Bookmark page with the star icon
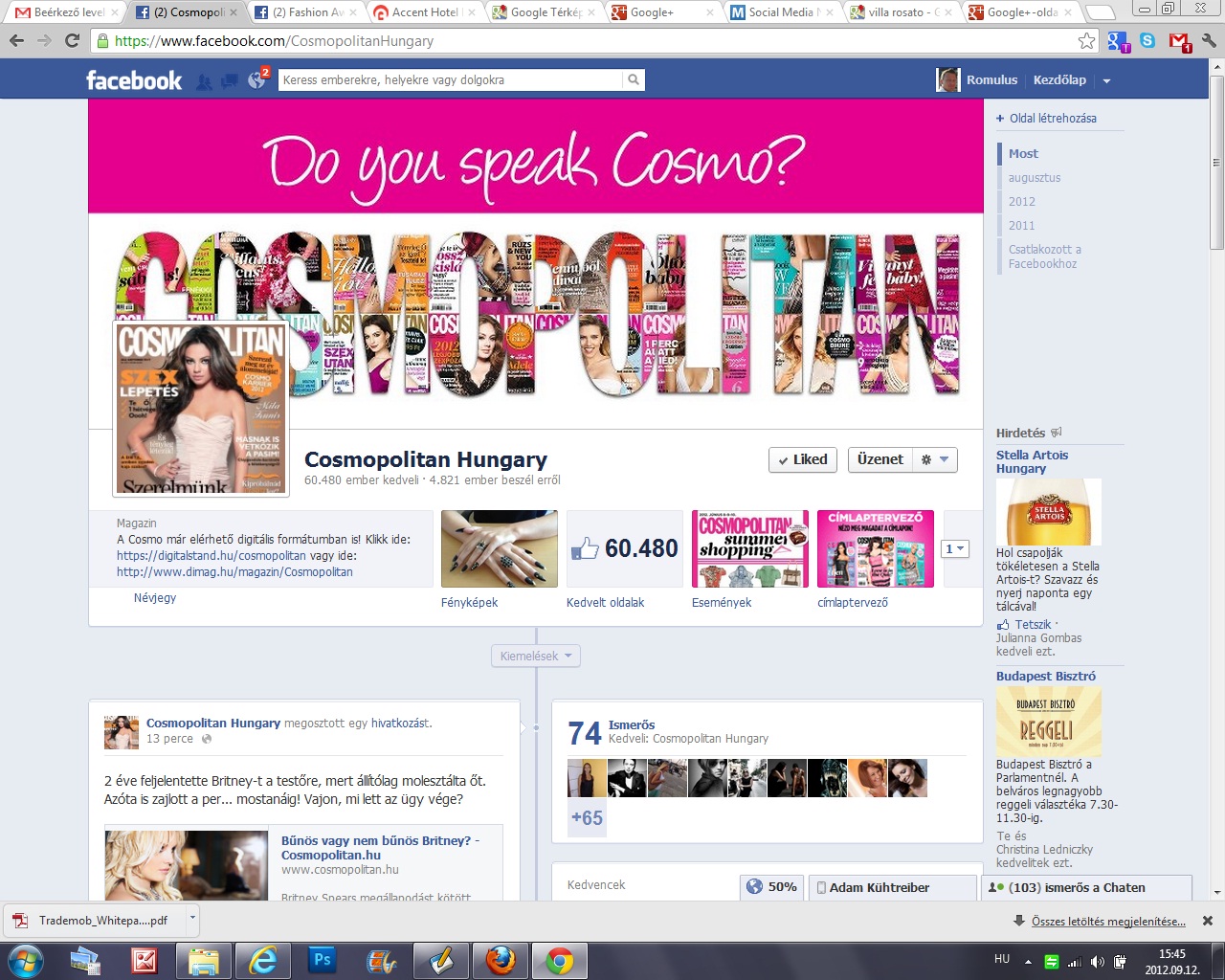Screen dimensions: 1225x980 coord(1086,41)
